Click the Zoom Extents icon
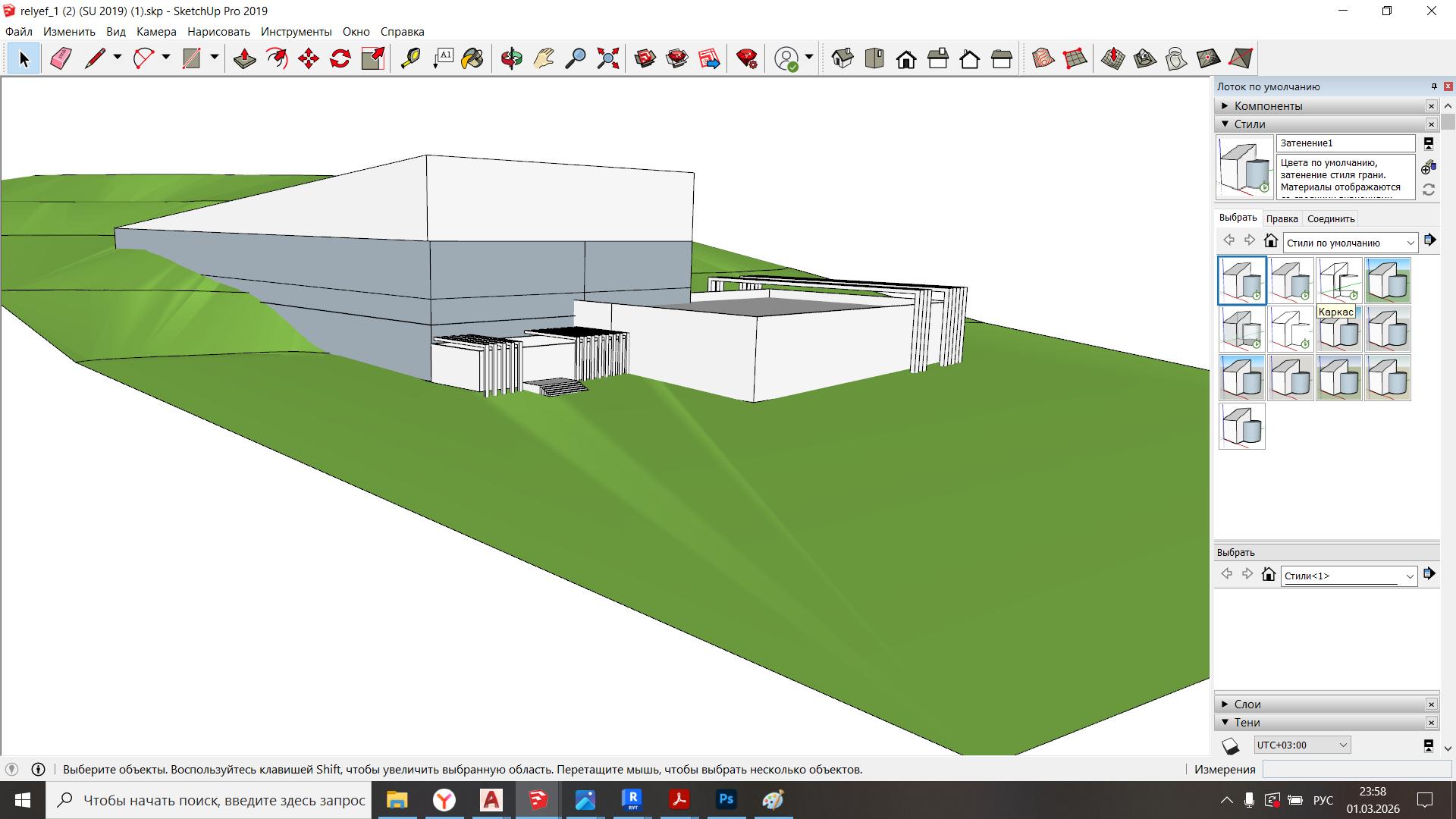The width and height of the screenshot is (1456, 819). pos(607,58)
